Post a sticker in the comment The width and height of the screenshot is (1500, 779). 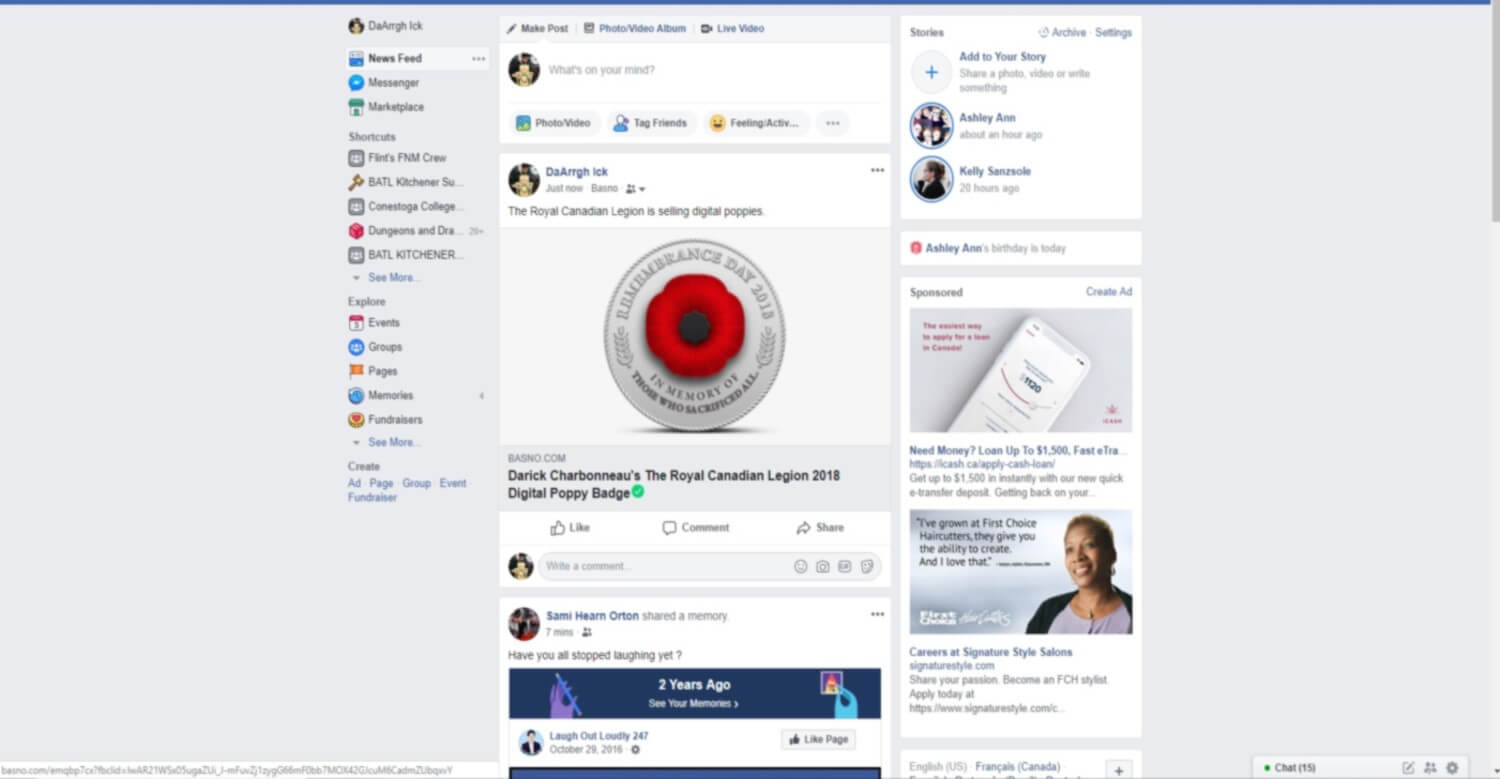[867, 566]
